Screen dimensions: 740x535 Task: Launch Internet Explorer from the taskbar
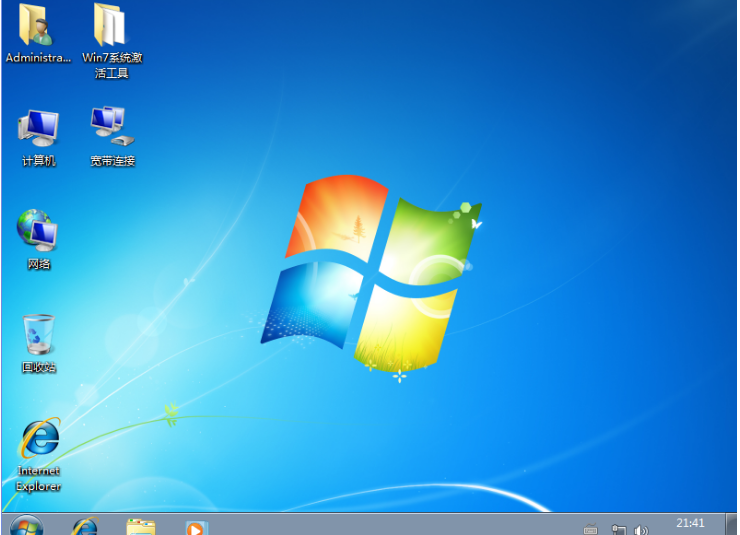pos(85,527)
